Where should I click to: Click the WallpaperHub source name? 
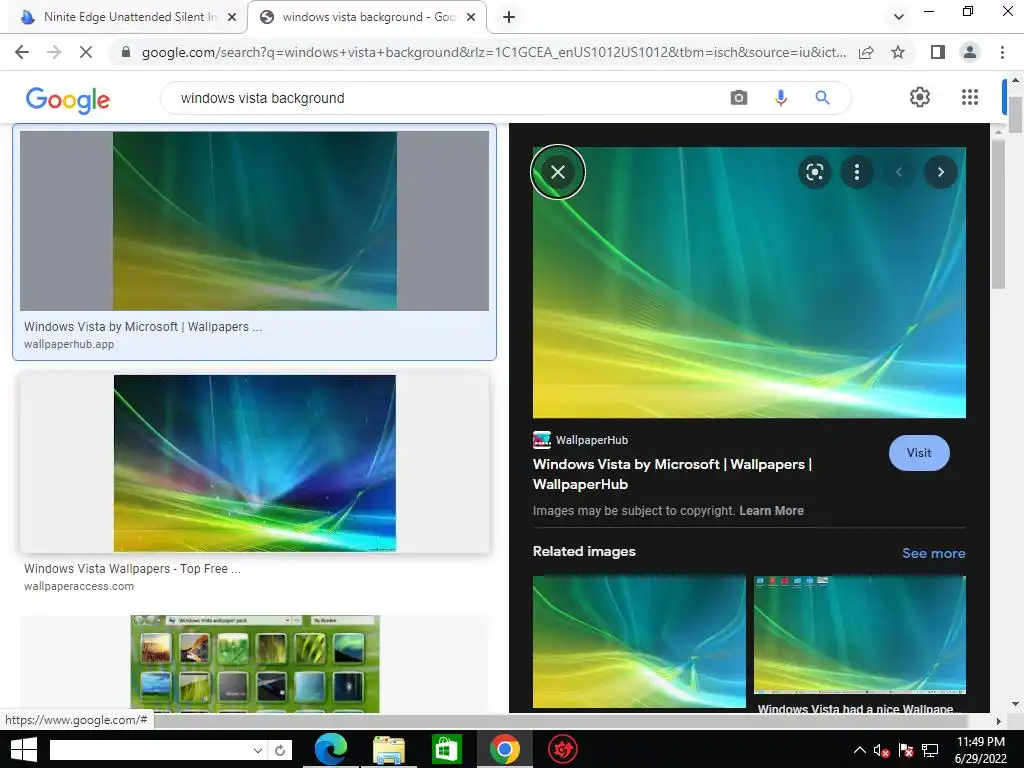(592, 440)
